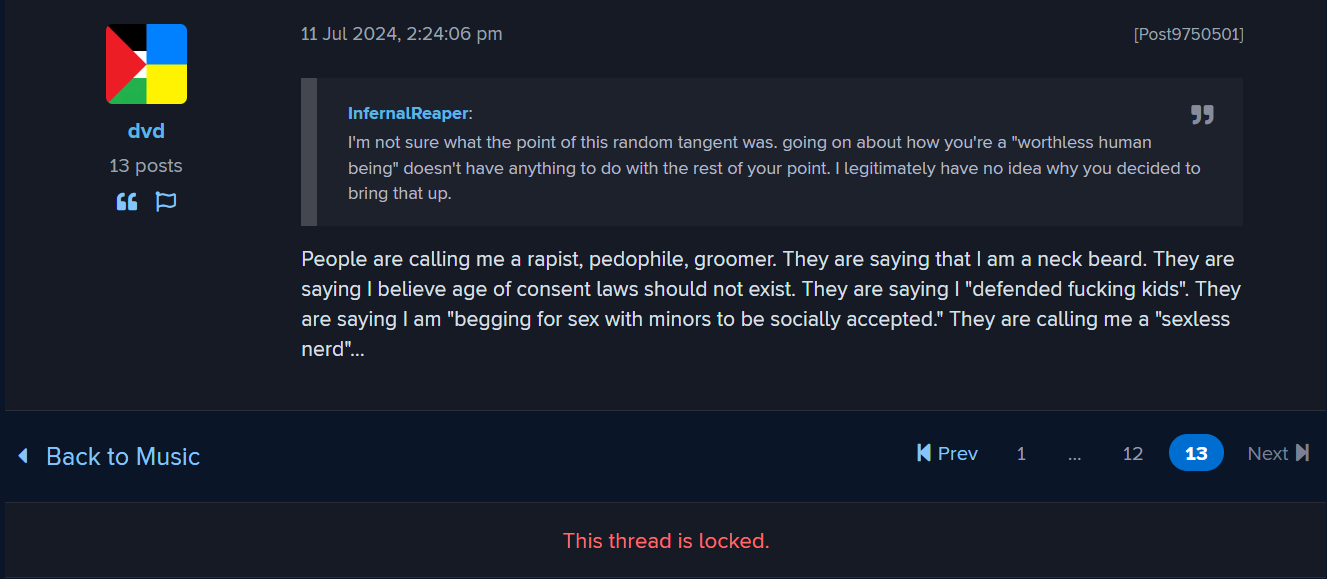This screenshot has width=1327, height=579.
Task: Open dvd's colorful avatar image
Action: click(x=146, y=64)
